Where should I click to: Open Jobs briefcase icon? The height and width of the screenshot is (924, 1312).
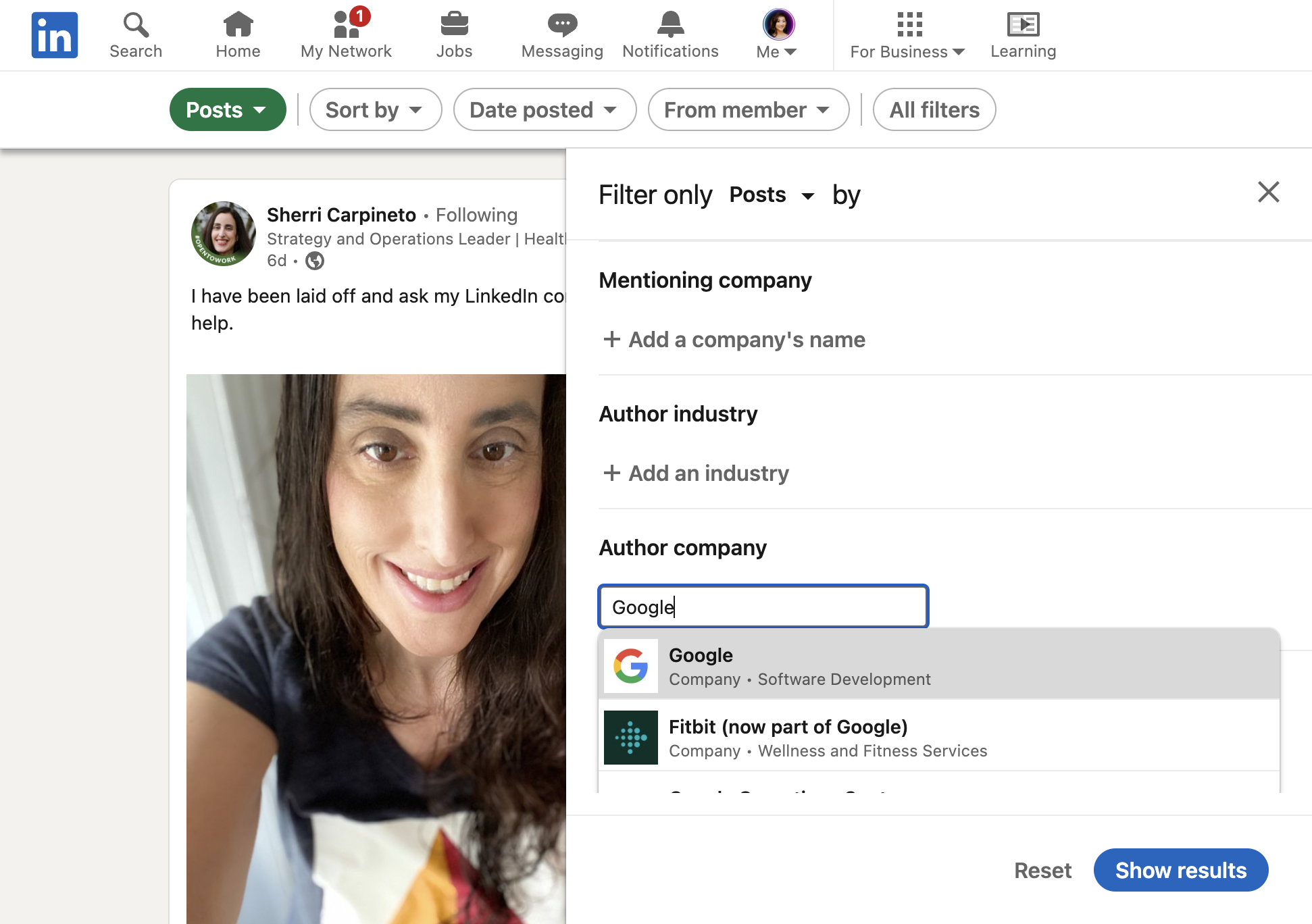coord(454,24)
